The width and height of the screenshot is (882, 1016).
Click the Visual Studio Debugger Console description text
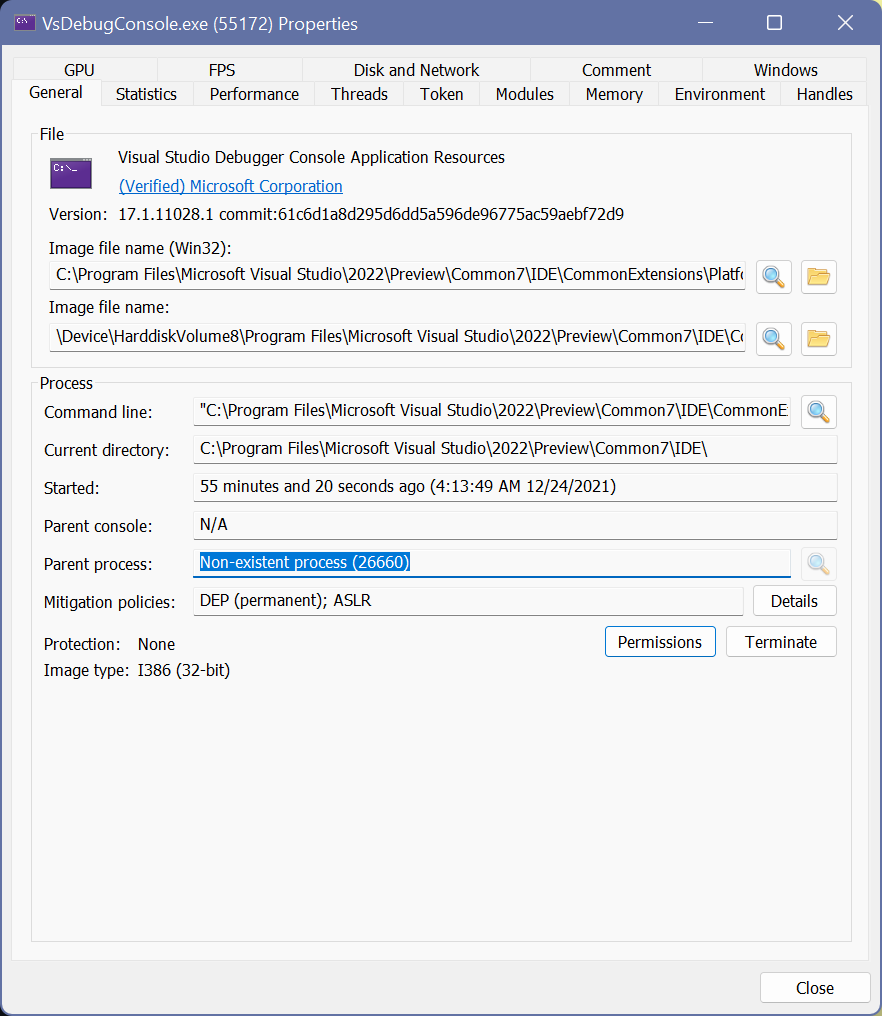tap(311, 157)
